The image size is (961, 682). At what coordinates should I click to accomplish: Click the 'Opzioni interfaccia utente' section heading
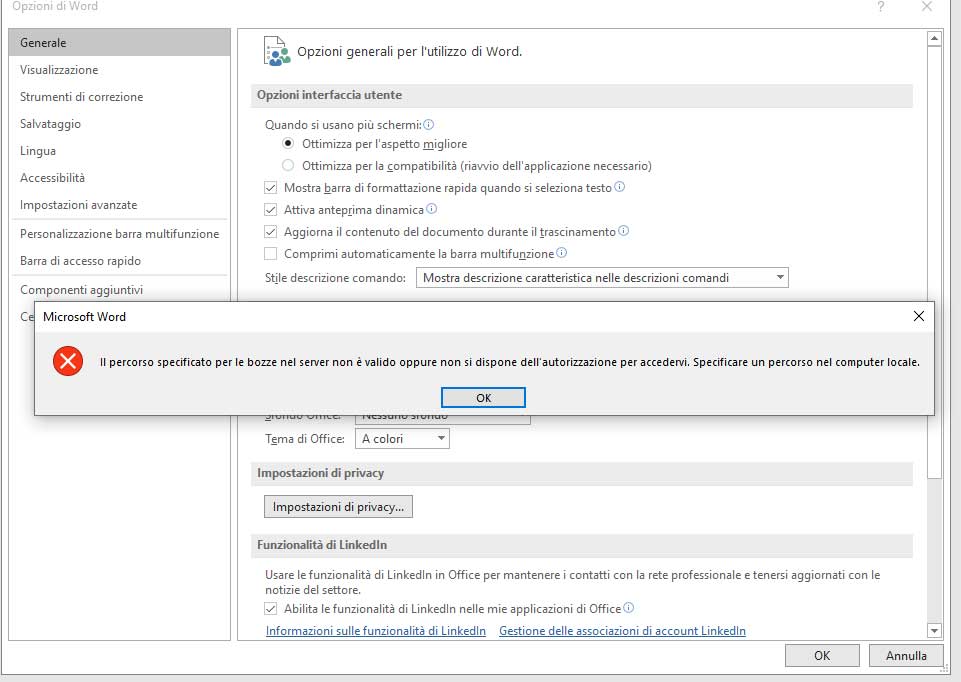click(329, 95)
